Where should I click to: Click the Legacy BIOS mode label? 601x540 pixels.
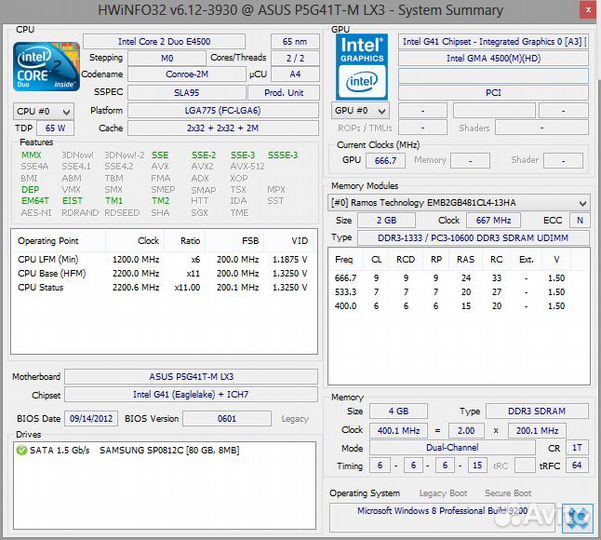295,419
